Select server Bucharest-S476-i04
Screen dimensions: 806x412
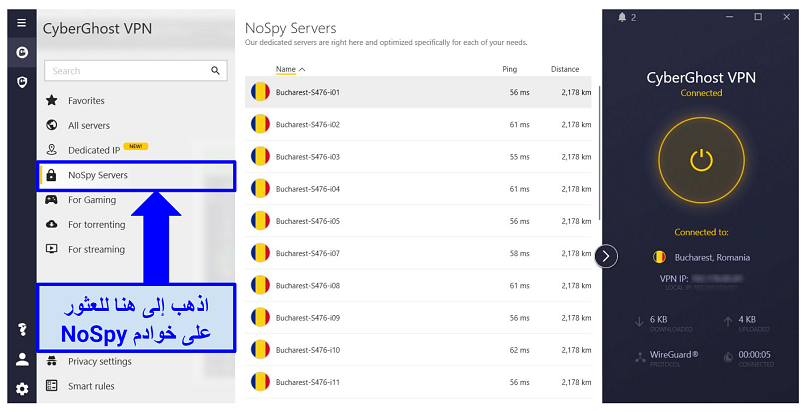point(418,189)
